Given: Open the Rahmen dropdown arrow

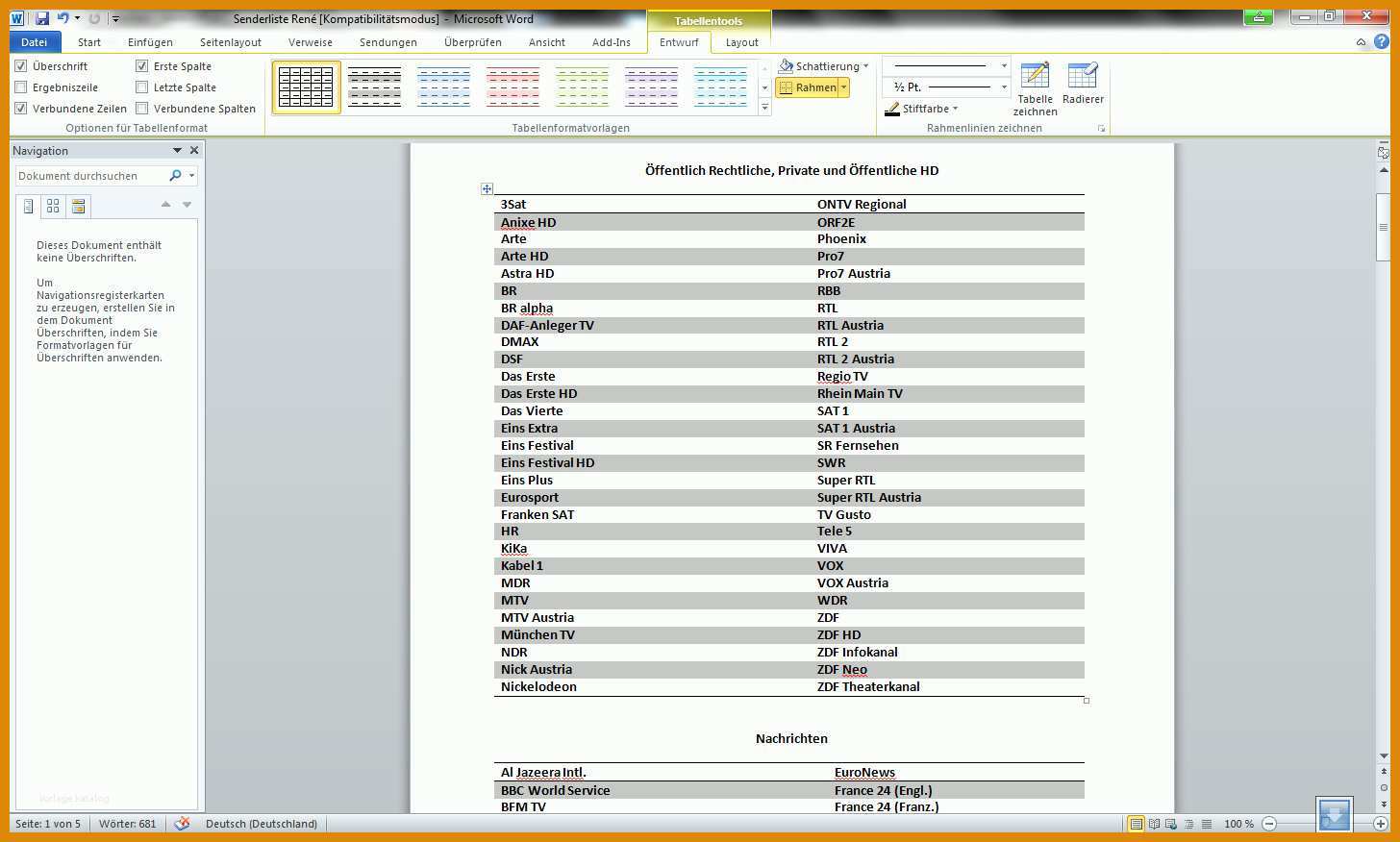Looking at the screenshot, I should tap(844, 87).
